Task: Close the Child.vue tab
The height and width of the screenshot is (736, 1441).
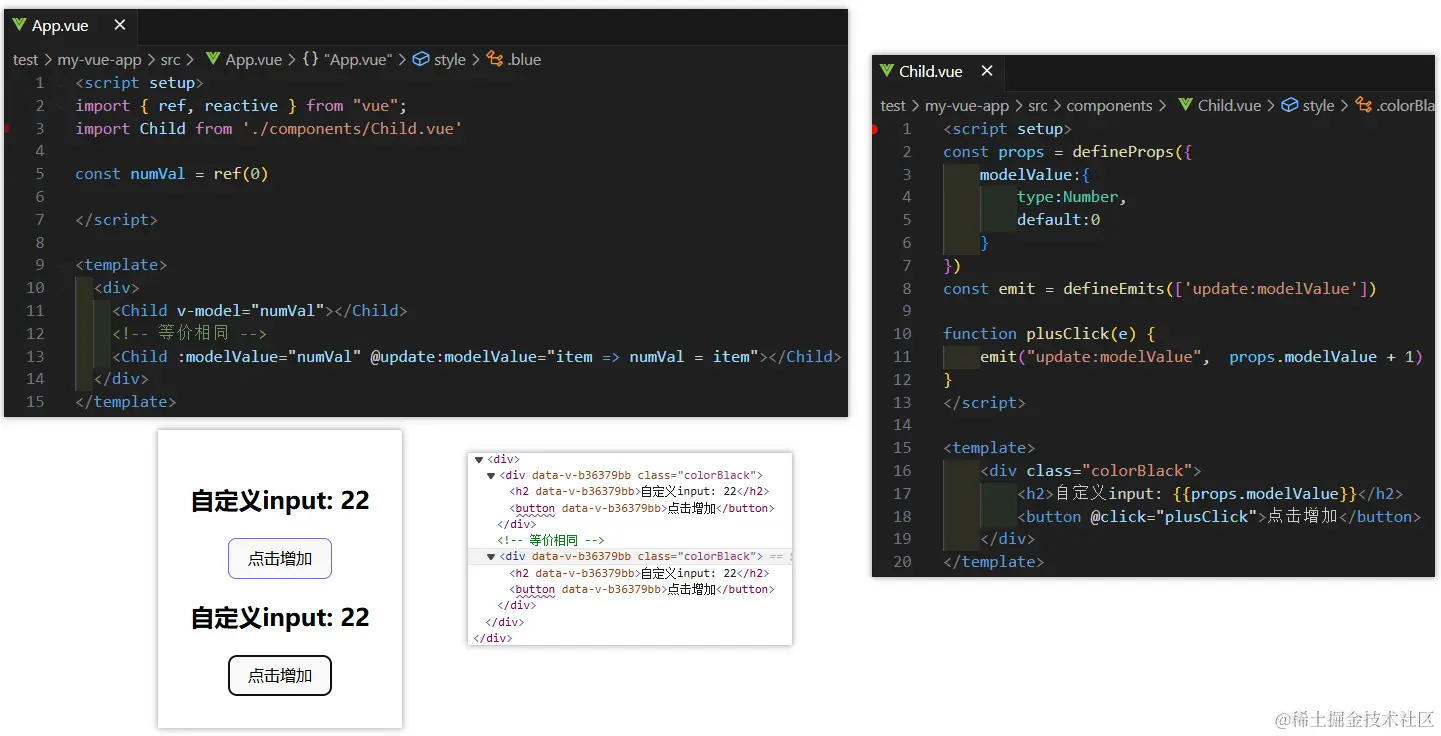Action: 986,71
